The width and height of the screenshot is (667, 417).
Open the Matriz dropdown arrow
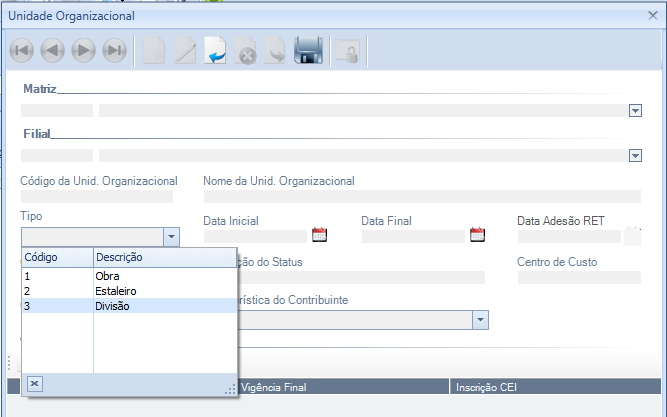pyautogui.click(x=635, y=111)
